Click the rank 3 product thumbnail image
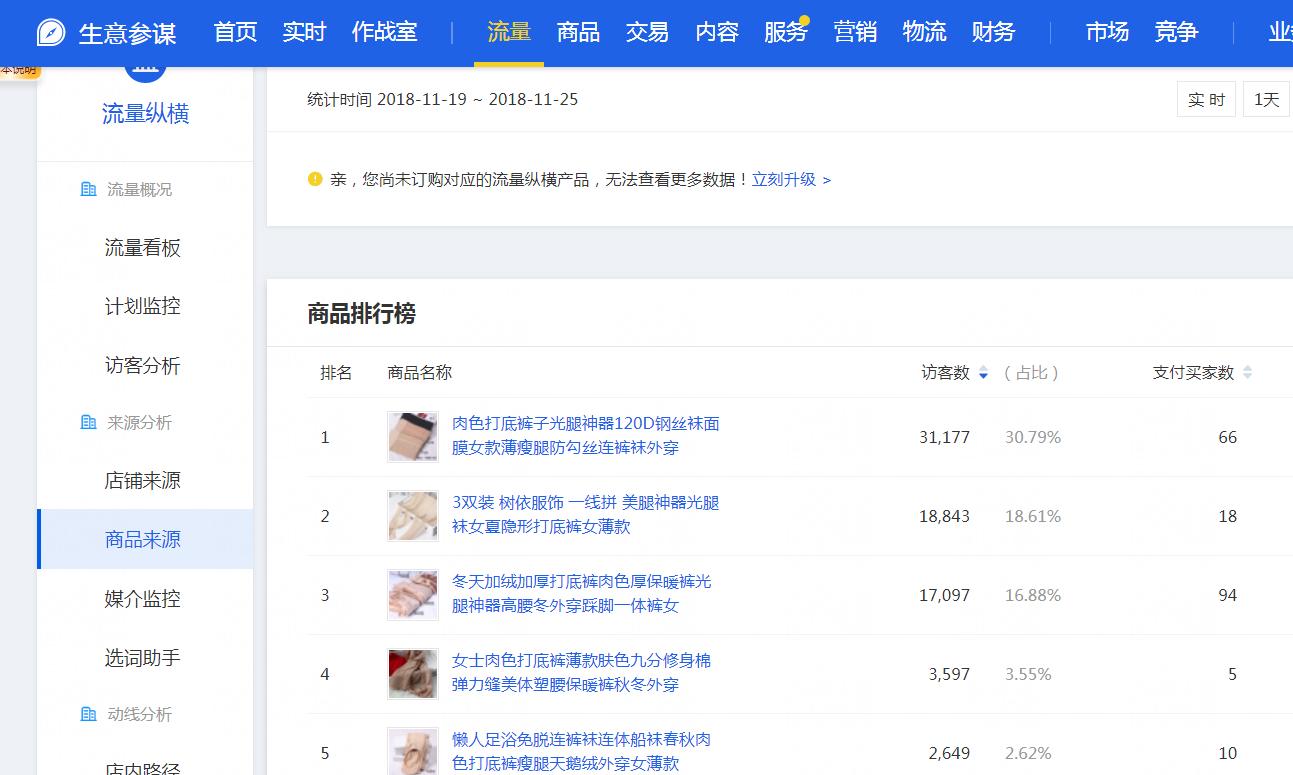 (x=412, y=594)
